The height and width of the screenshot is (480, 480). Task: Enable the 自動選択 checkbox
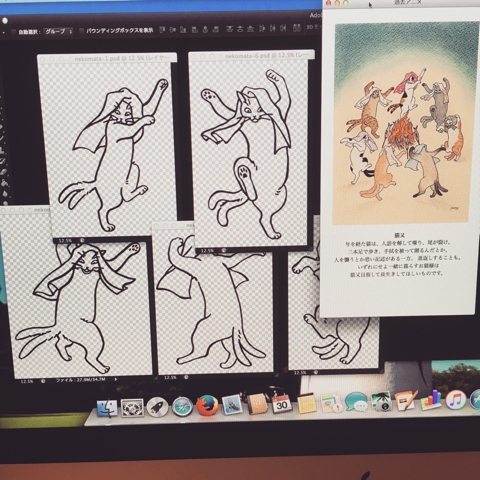click(13, 32)
